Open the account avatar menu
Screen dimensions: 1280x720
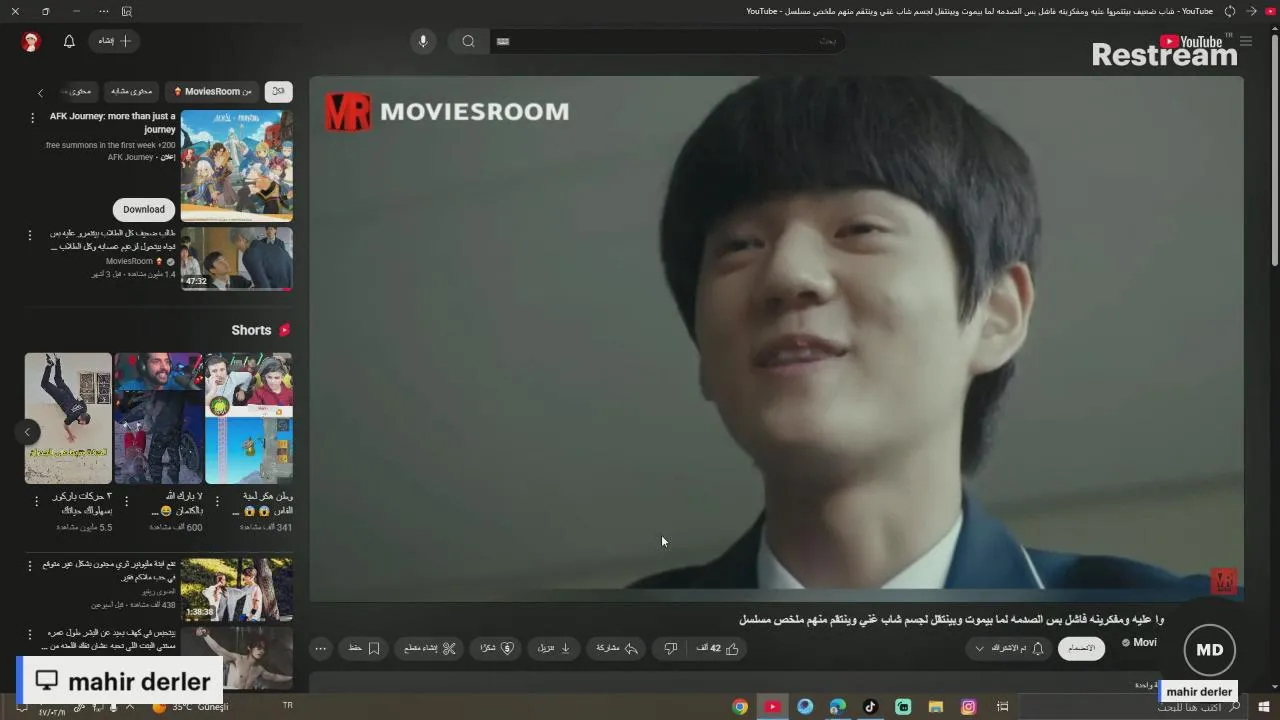[x=31, y=41]
